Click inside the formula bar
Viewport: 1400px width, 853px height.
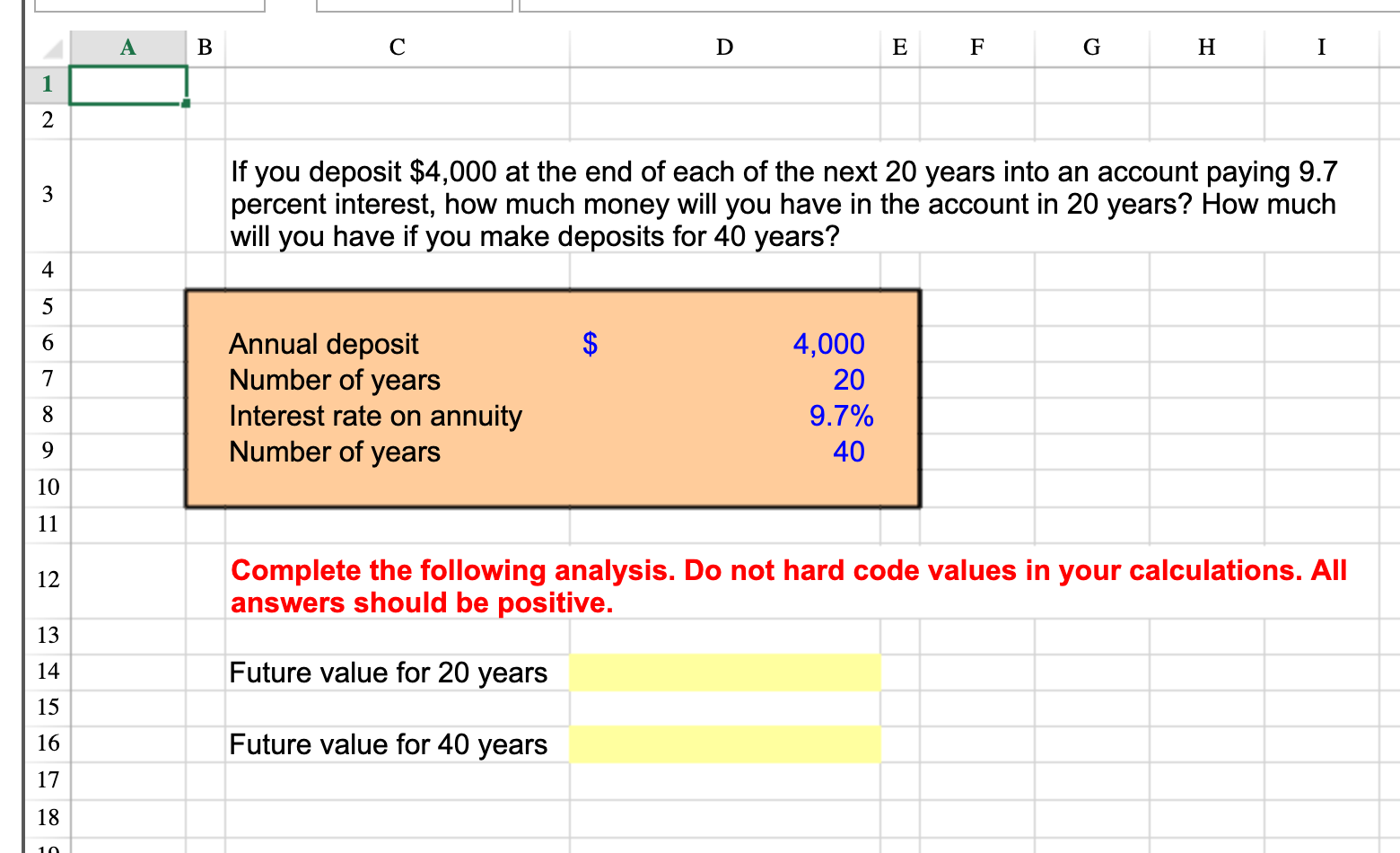coord(897,7)
